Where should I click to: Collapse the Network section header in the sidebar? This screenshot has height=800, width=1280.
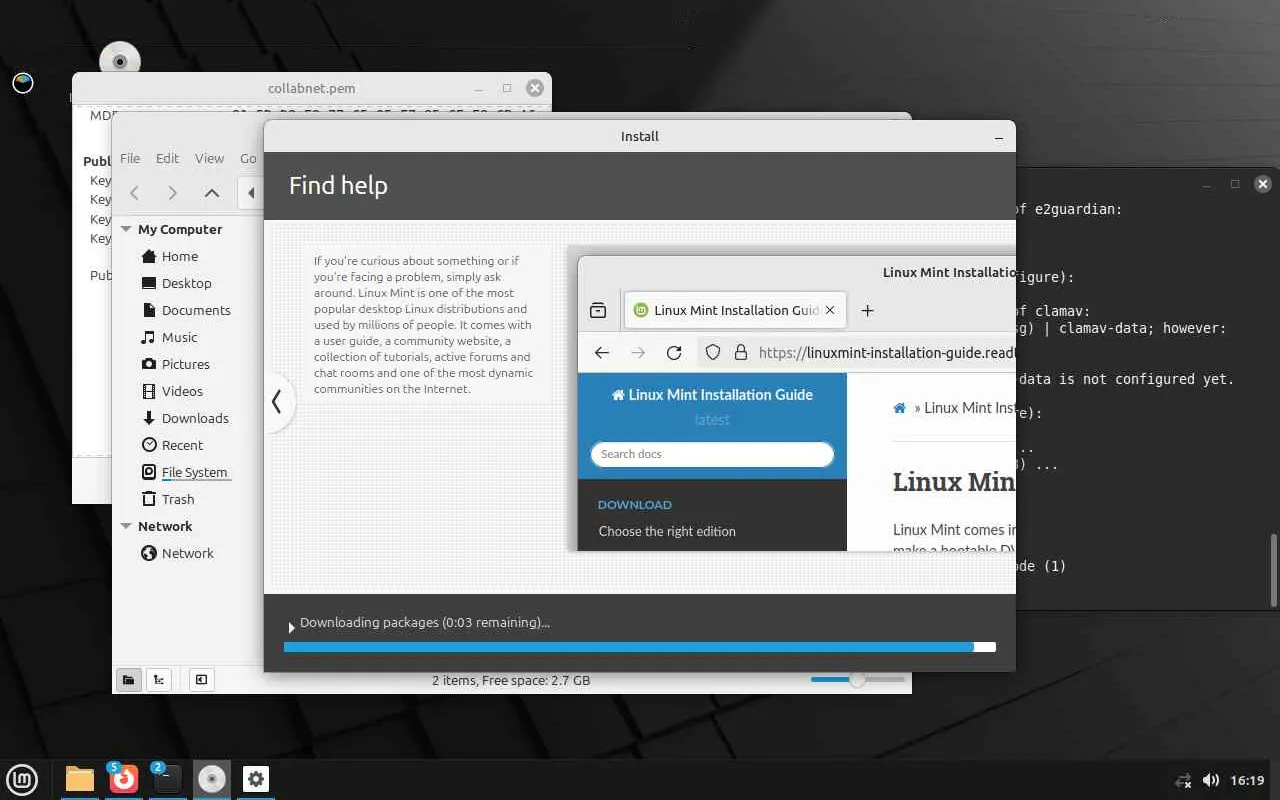(127, 526)
